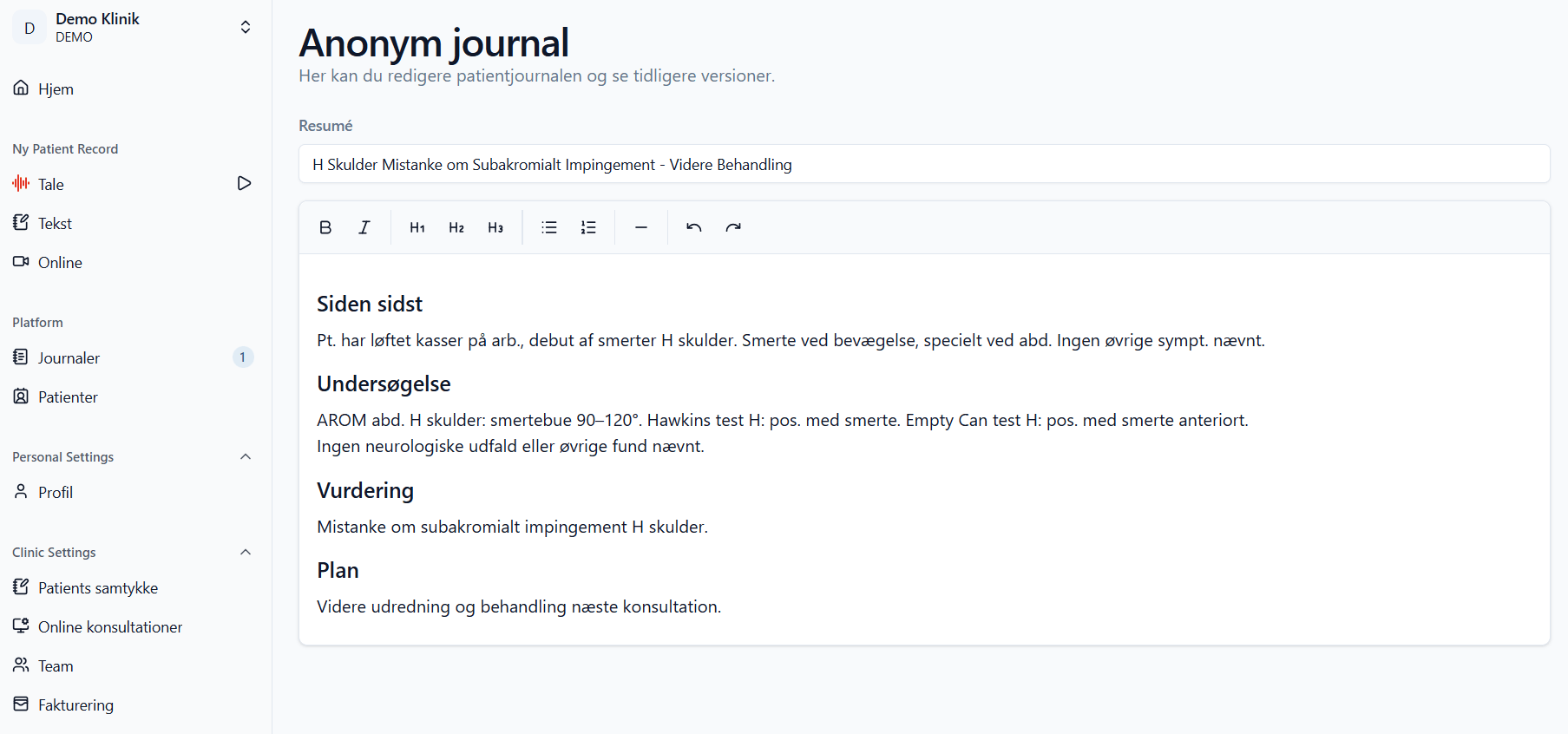Apply Heading 3 style
The width and height of the screenshot is (1568, 734).
tap(495, 227)
